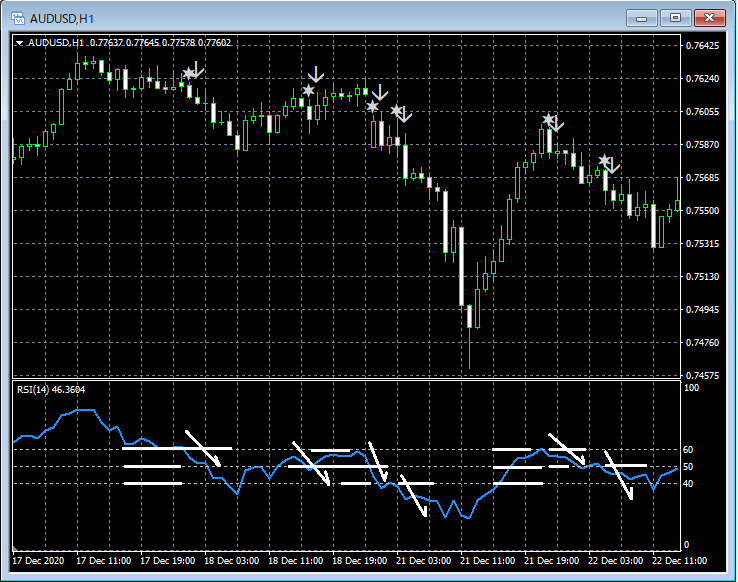Click the 17 Dec 2020 time label
Image resolution: width=738 pixels, height=582 pixels.
tap(38, 561)
